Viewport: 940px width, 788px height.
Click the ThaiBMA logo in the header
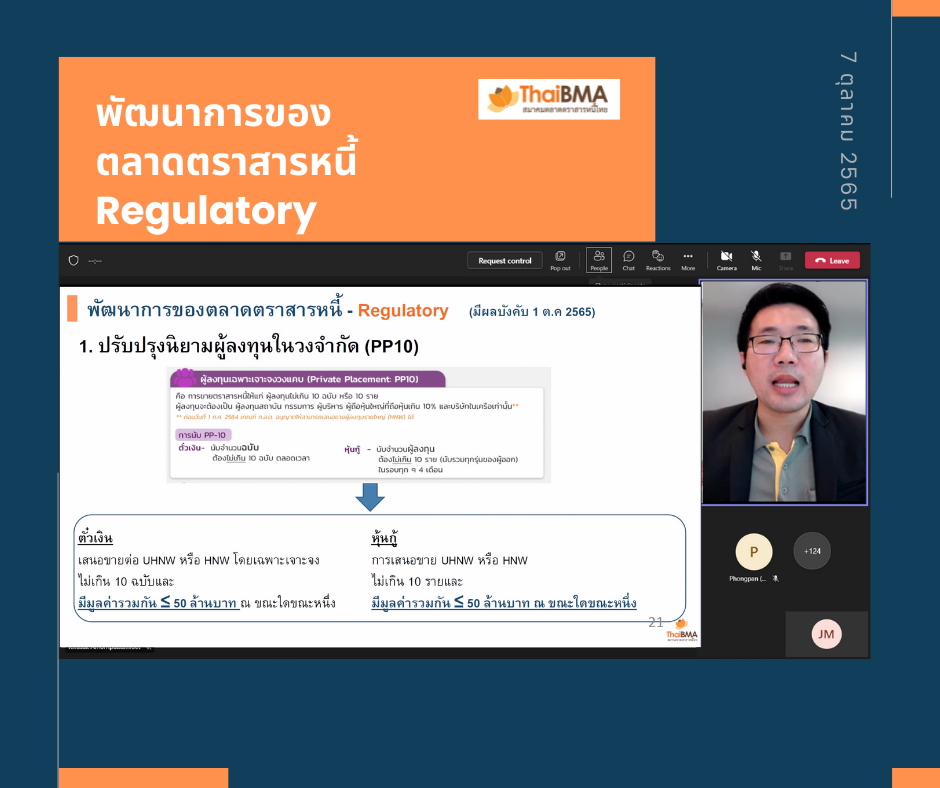(548, 99)
